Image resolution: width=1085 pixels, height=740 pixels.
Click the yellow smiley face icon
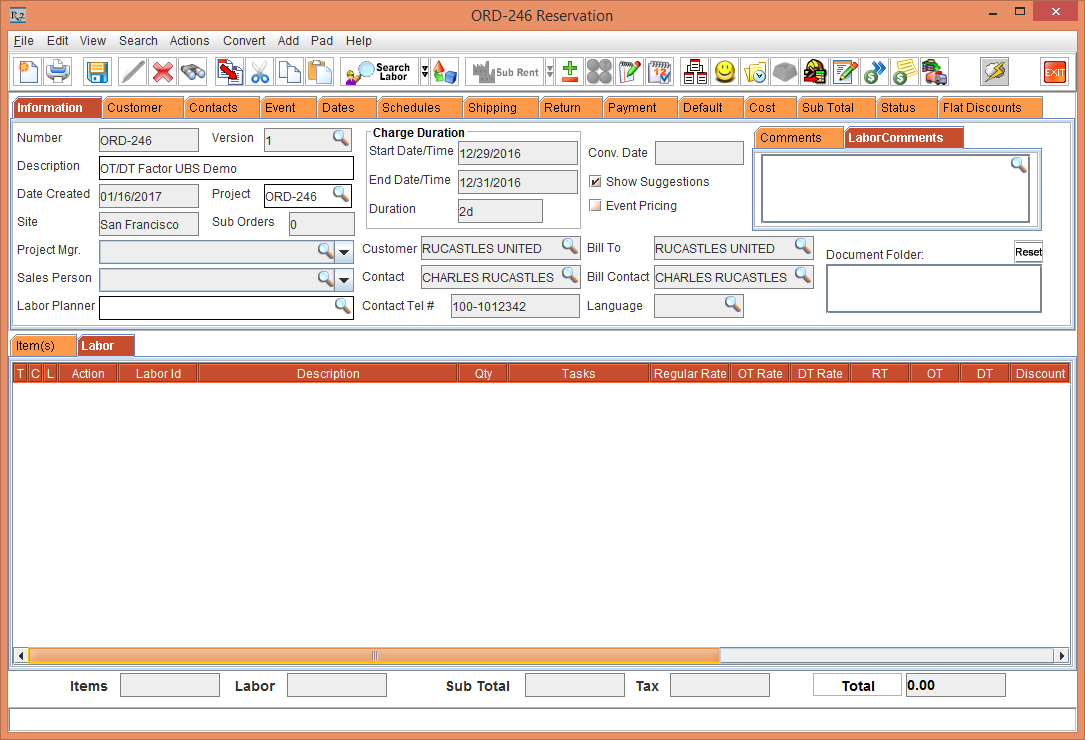pos(725,72)
